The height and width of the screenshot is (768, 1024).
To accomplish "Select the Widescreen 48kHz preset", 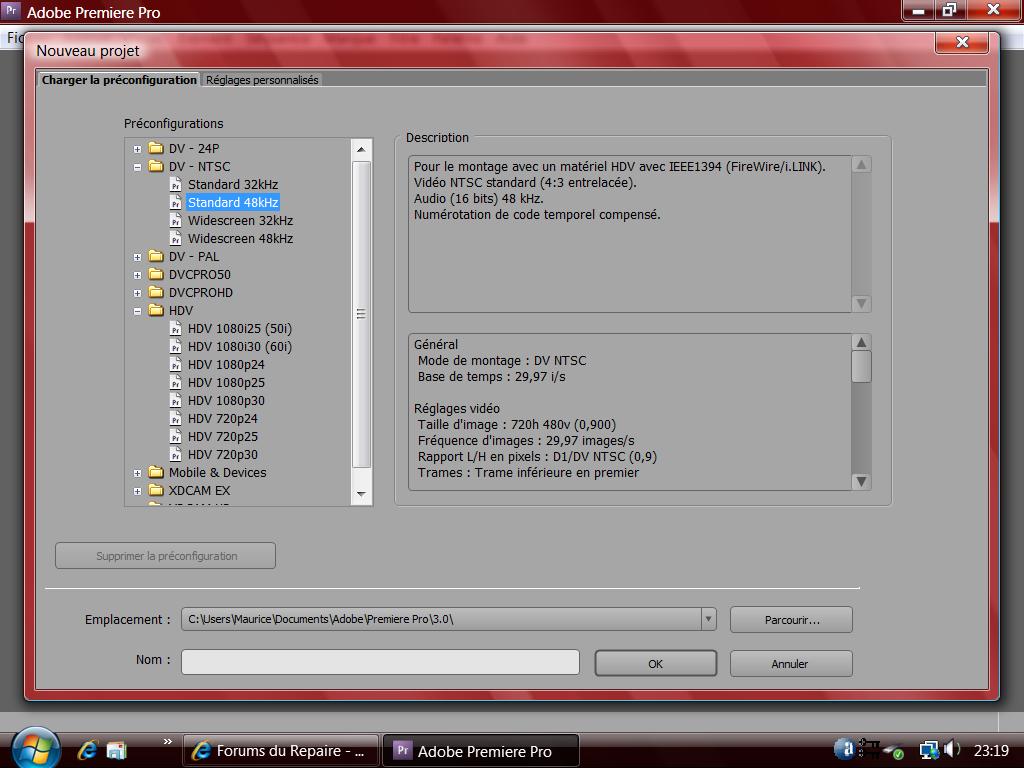I will click(240, 239).
